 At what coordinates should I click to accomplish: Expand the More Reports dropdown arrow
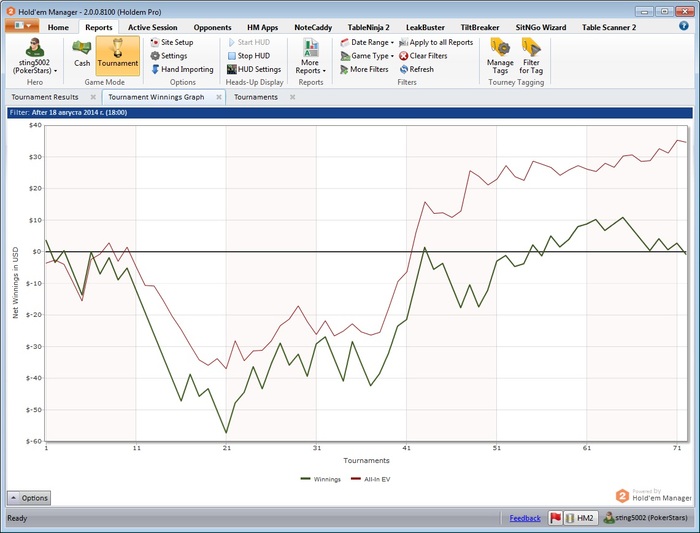tap(324, 71)
